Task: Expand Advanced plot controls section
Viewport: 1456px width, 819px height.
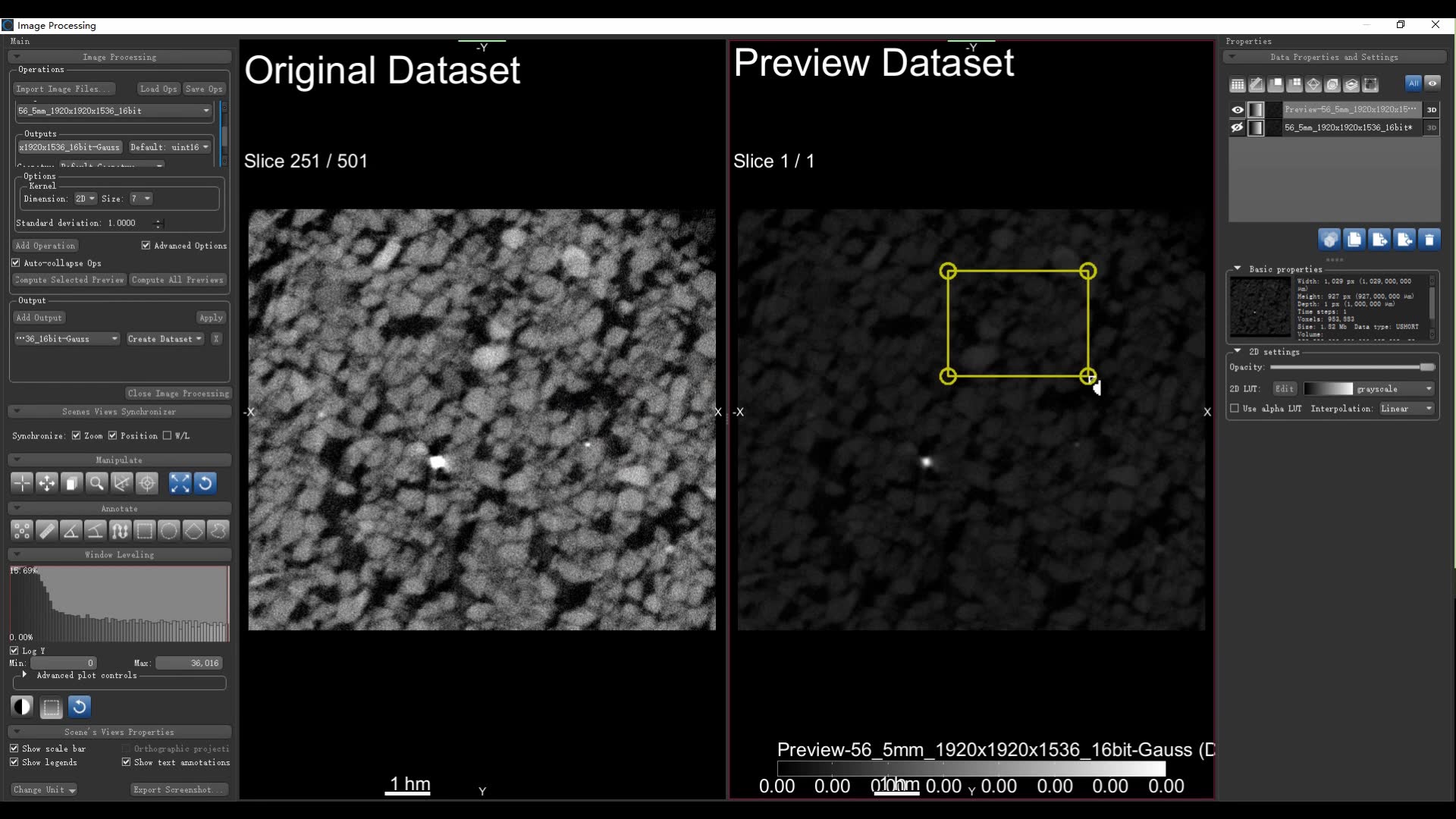Action: click(24, 675)
